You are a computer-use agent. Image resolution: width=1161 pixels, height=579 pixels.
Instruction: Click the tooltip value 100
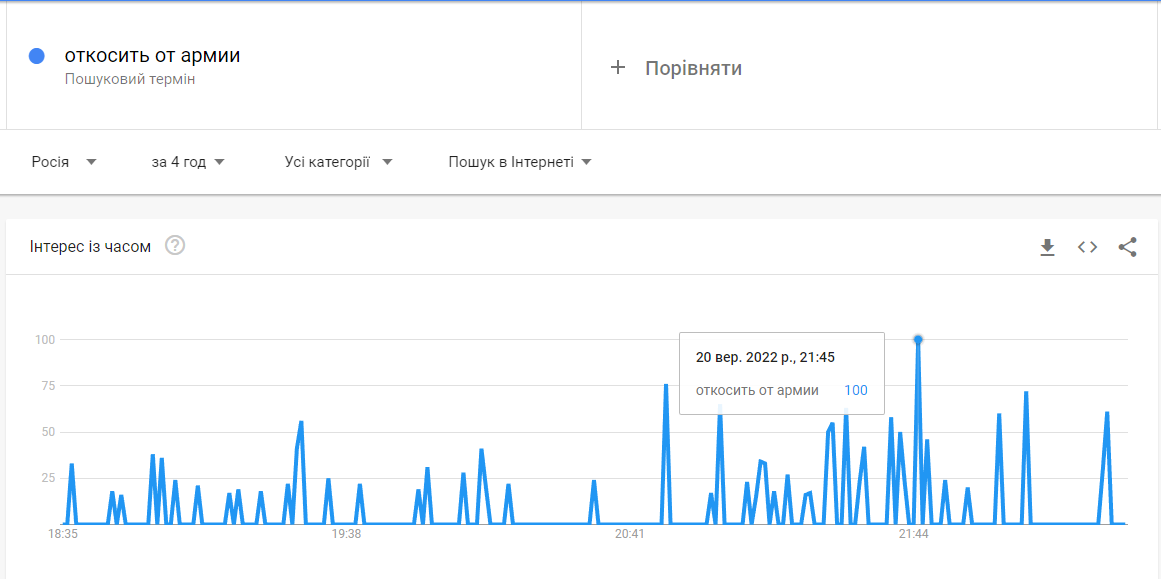click(855, 390)
